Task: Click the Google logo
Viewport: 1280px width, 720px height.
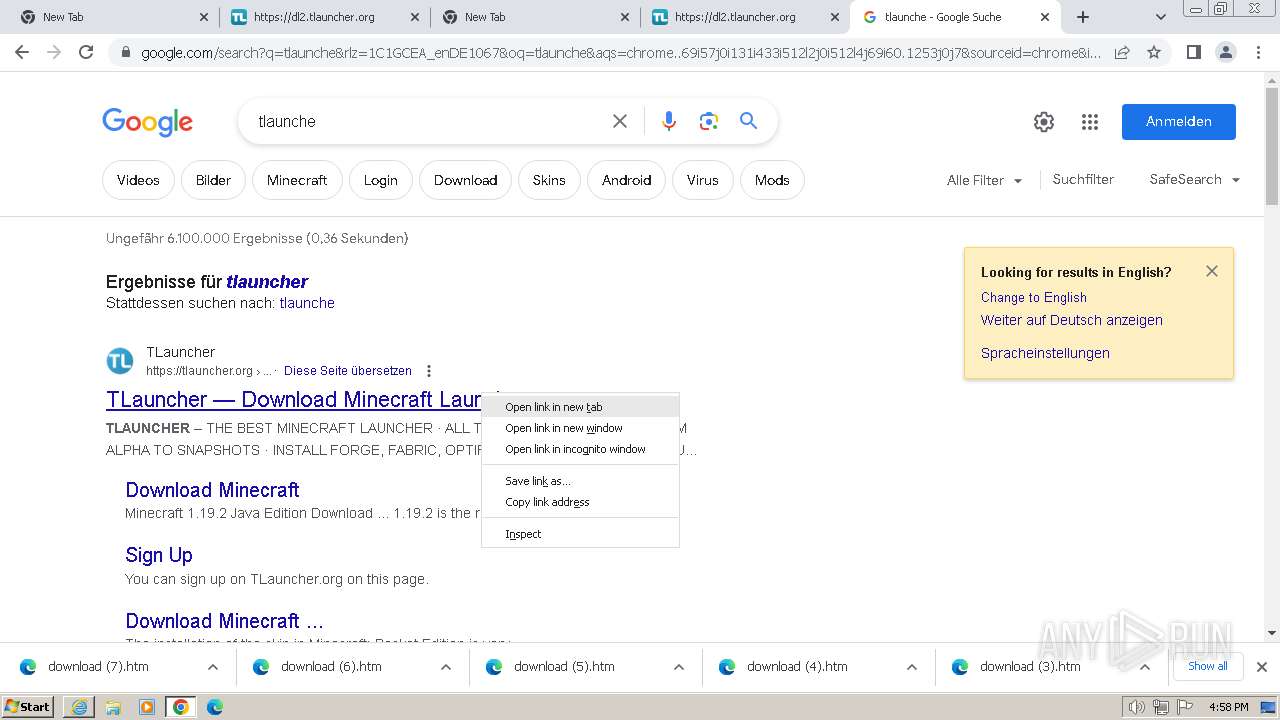Action: (147, 122)
